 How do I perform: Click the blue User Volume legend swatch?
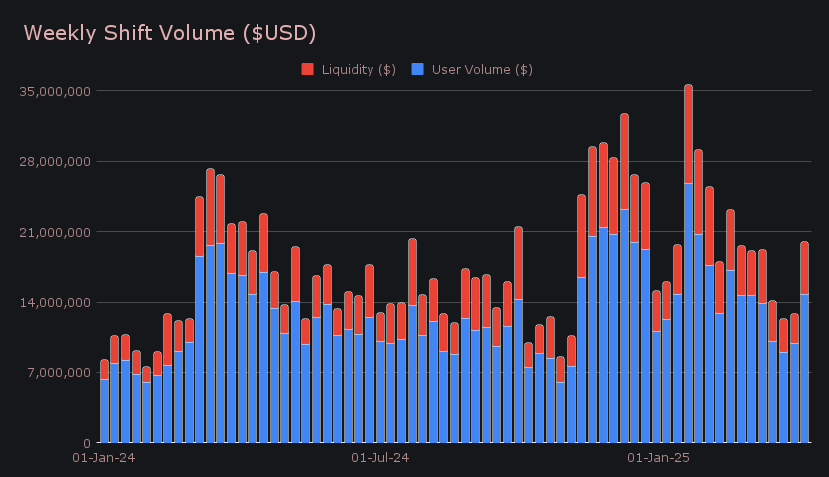click(418, 69)
